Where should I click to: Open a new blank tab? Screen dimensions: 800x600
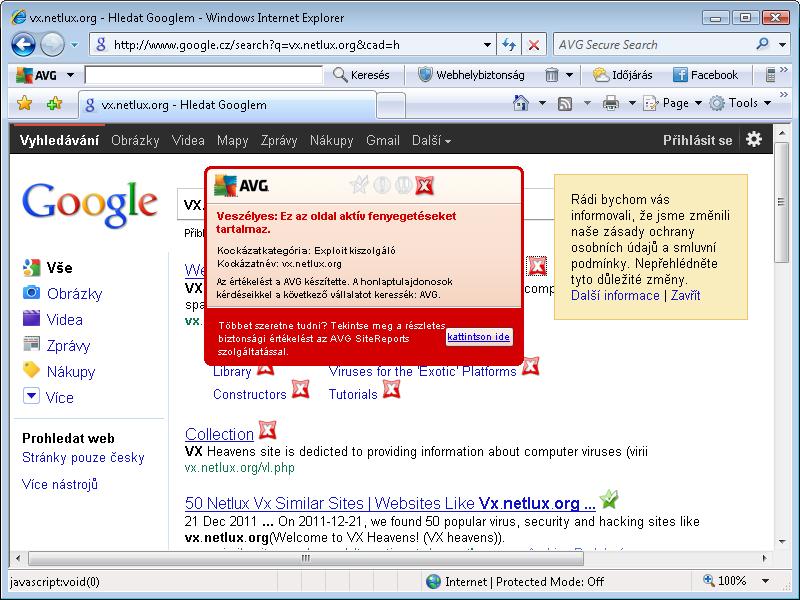tap(391, 105)
